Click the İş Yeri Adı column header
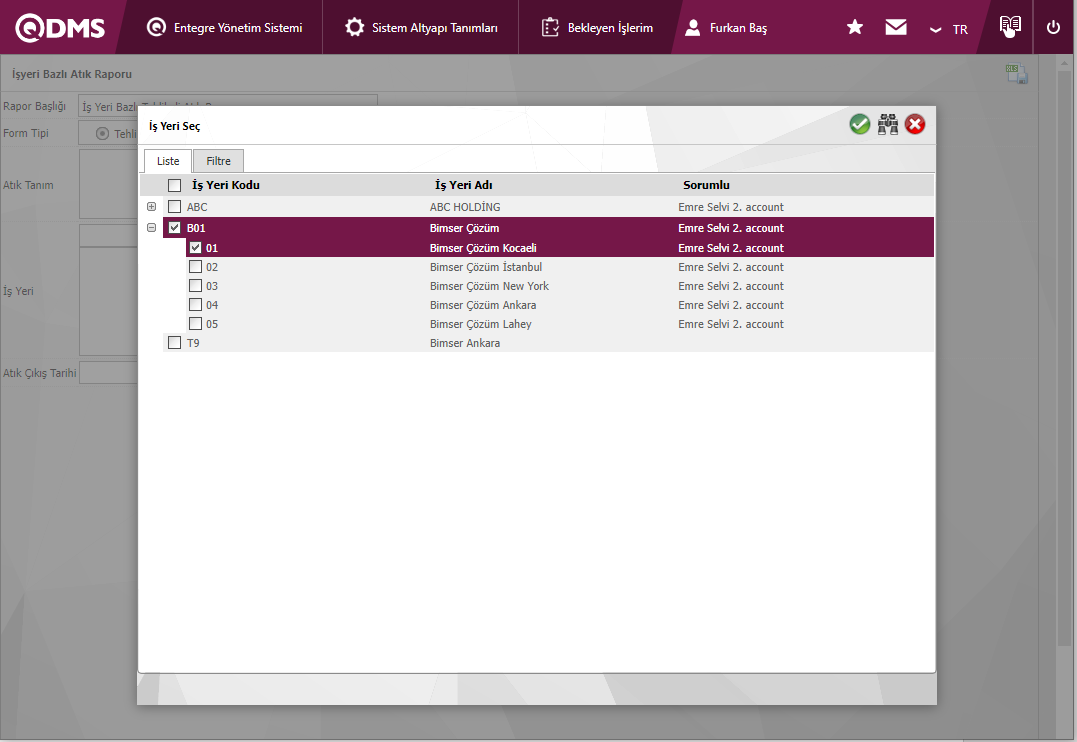Screen dimensions: 1077x742 coord(464,185)
